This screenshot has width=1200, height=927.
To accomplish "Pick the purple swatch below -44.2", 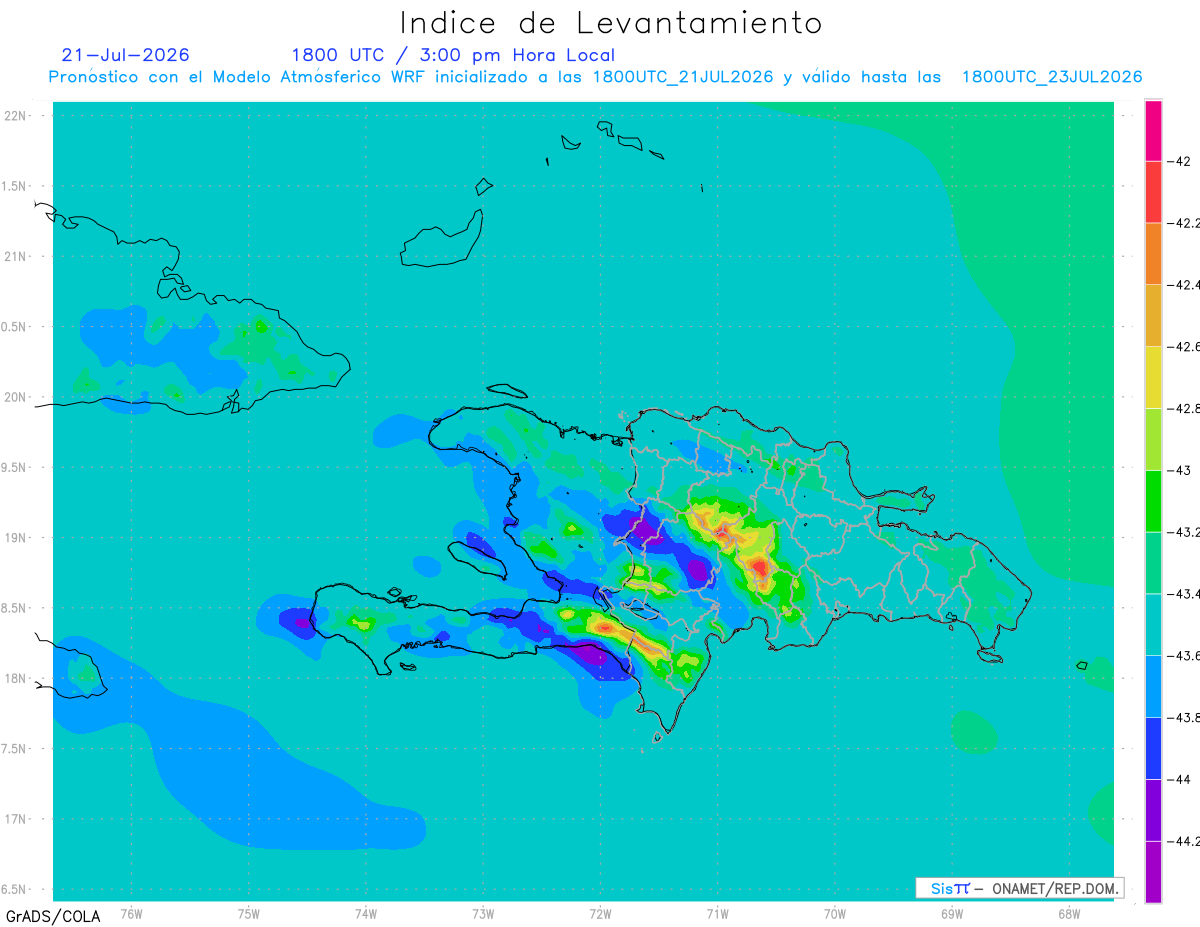I will tap(1153, 872).
